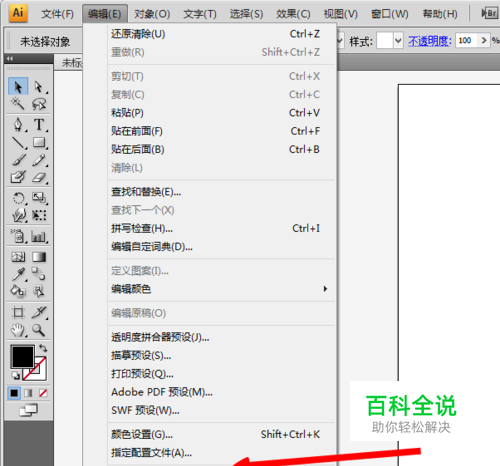Reset to default fill and stroke

click(16, 376)
